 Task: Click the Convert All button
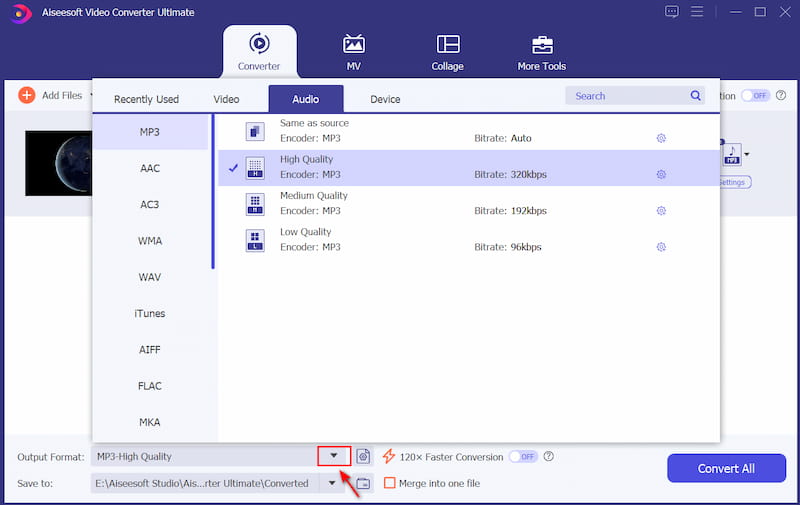click(x=726, y=469)
